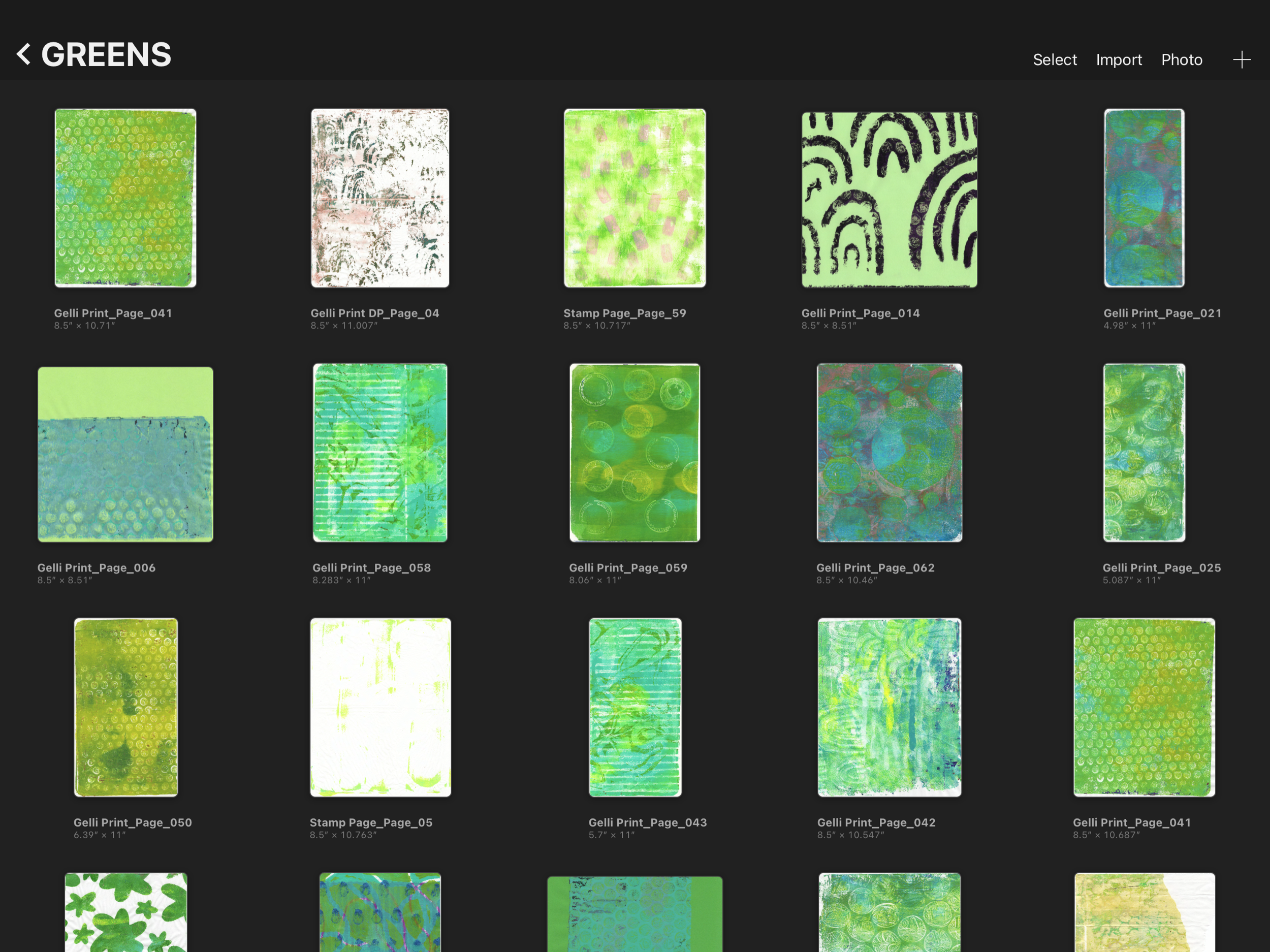Open Gelli Print_Page_014 black arches artwork
Image resolution: width=1270 pixels, height=952 pixels.
(889, 199)
